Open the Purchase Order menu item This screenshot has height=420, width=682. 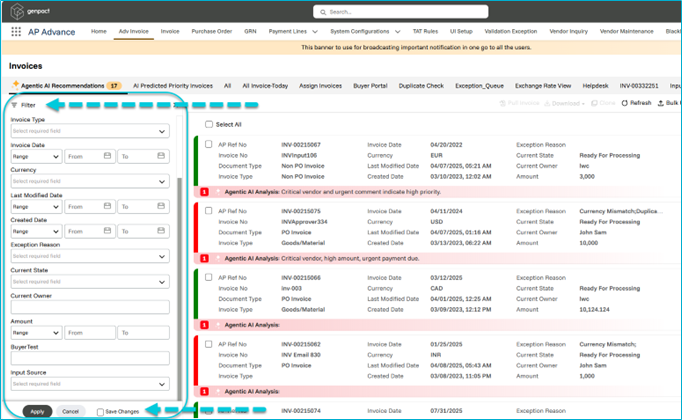211,32
